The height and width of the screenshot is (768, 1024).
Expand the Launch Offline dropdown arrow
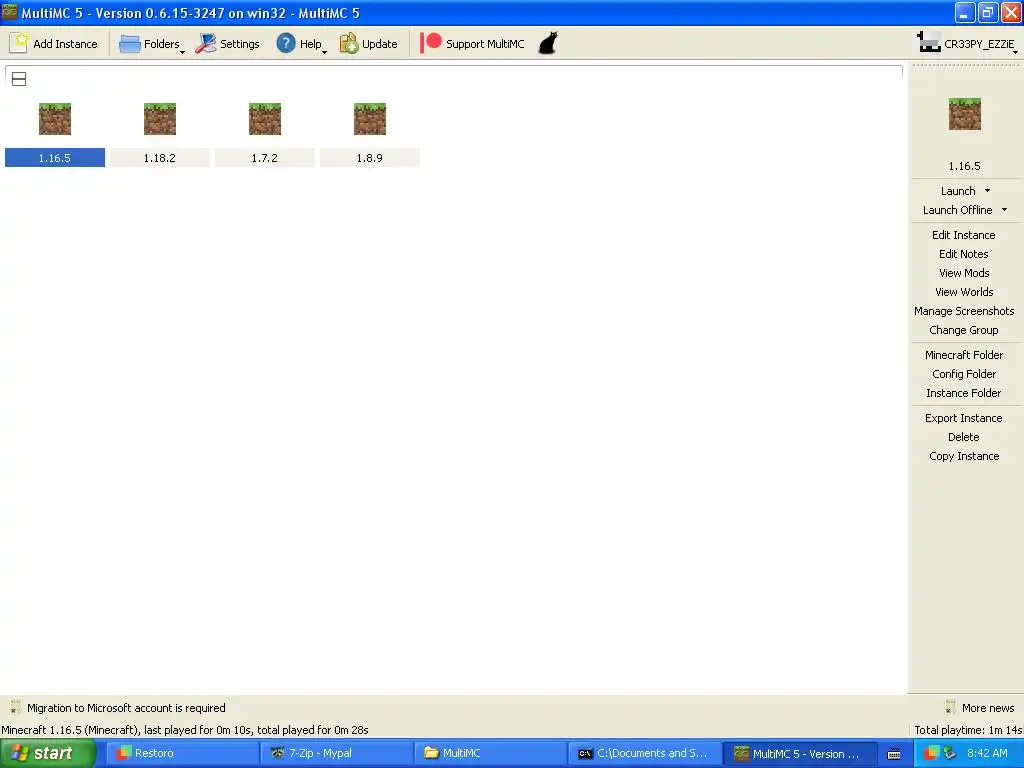[1004, 210]
